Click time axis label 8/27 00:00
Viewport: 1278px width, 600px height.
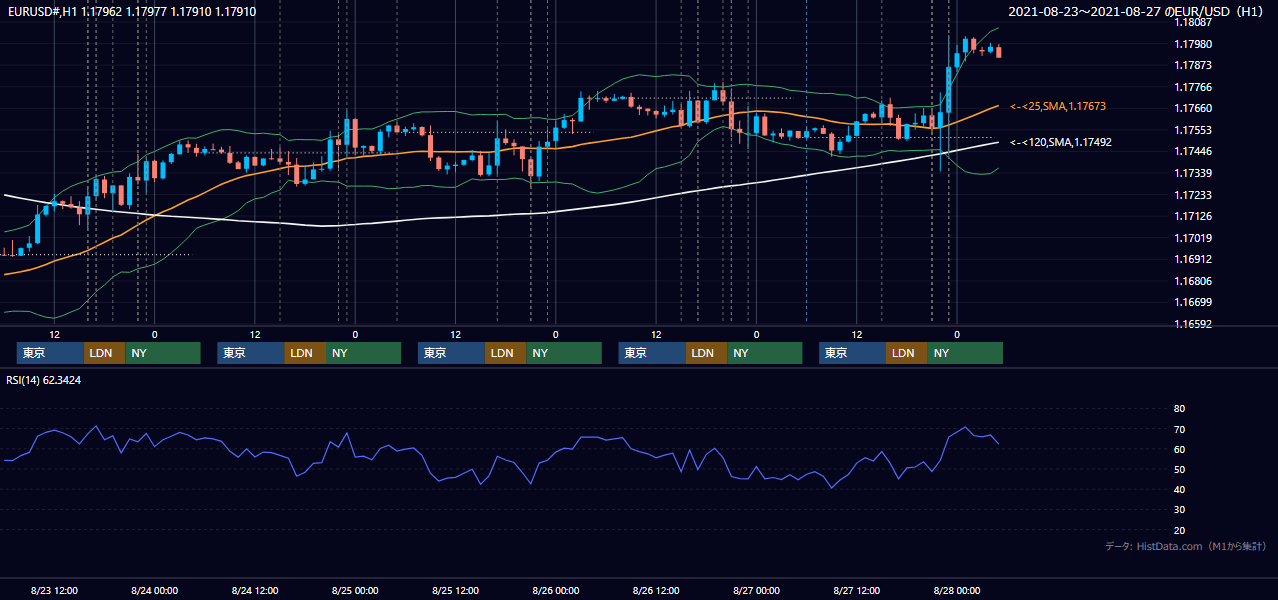pyautogui.click(x=756, y=590)
